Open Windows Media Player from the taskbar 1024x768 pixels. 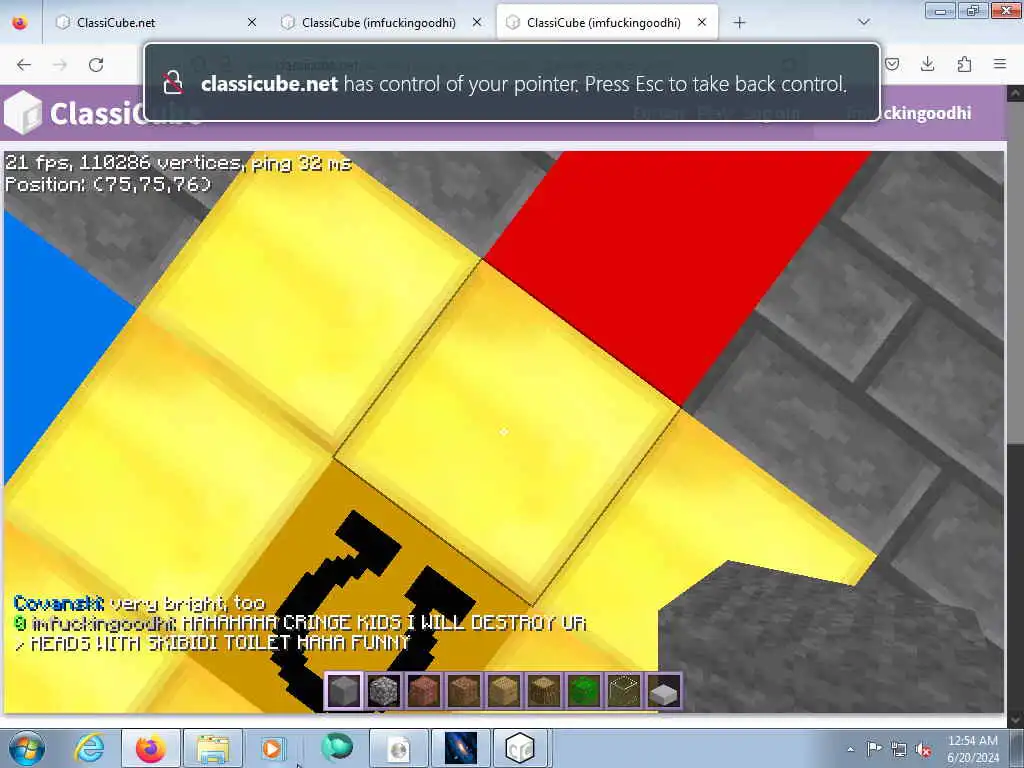(x=274, y=748)
